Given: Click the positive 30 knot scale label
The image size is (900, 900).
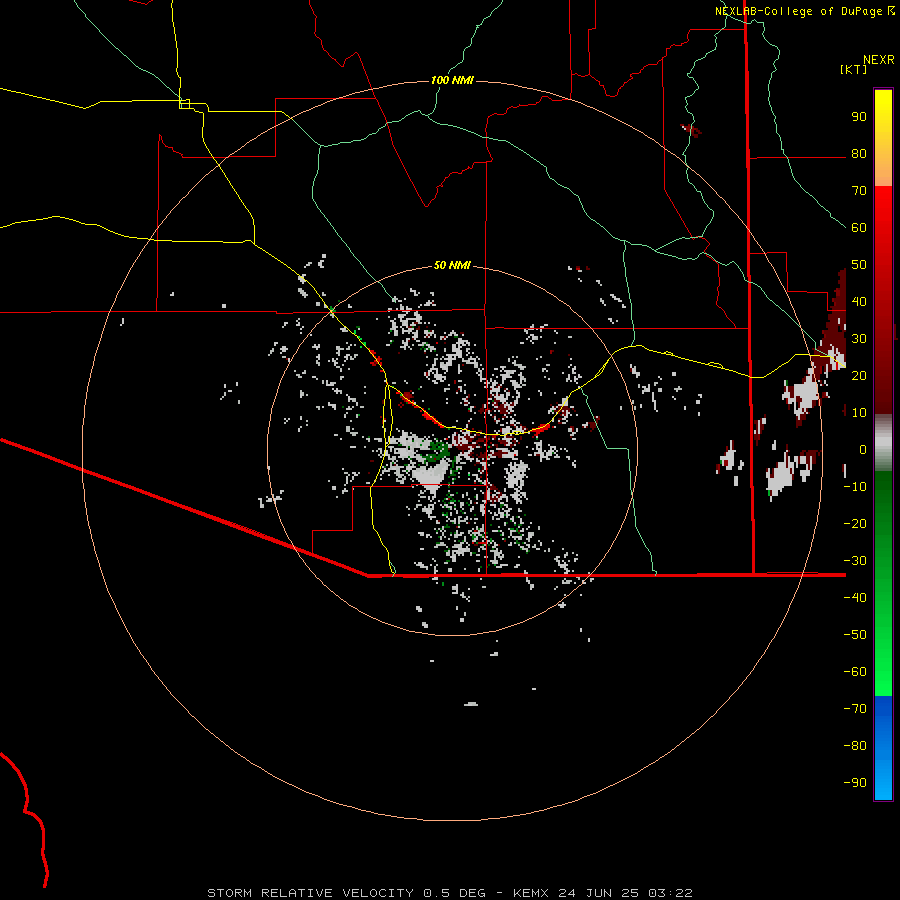Looking at the screenshot, I should [x=859, y=339].
